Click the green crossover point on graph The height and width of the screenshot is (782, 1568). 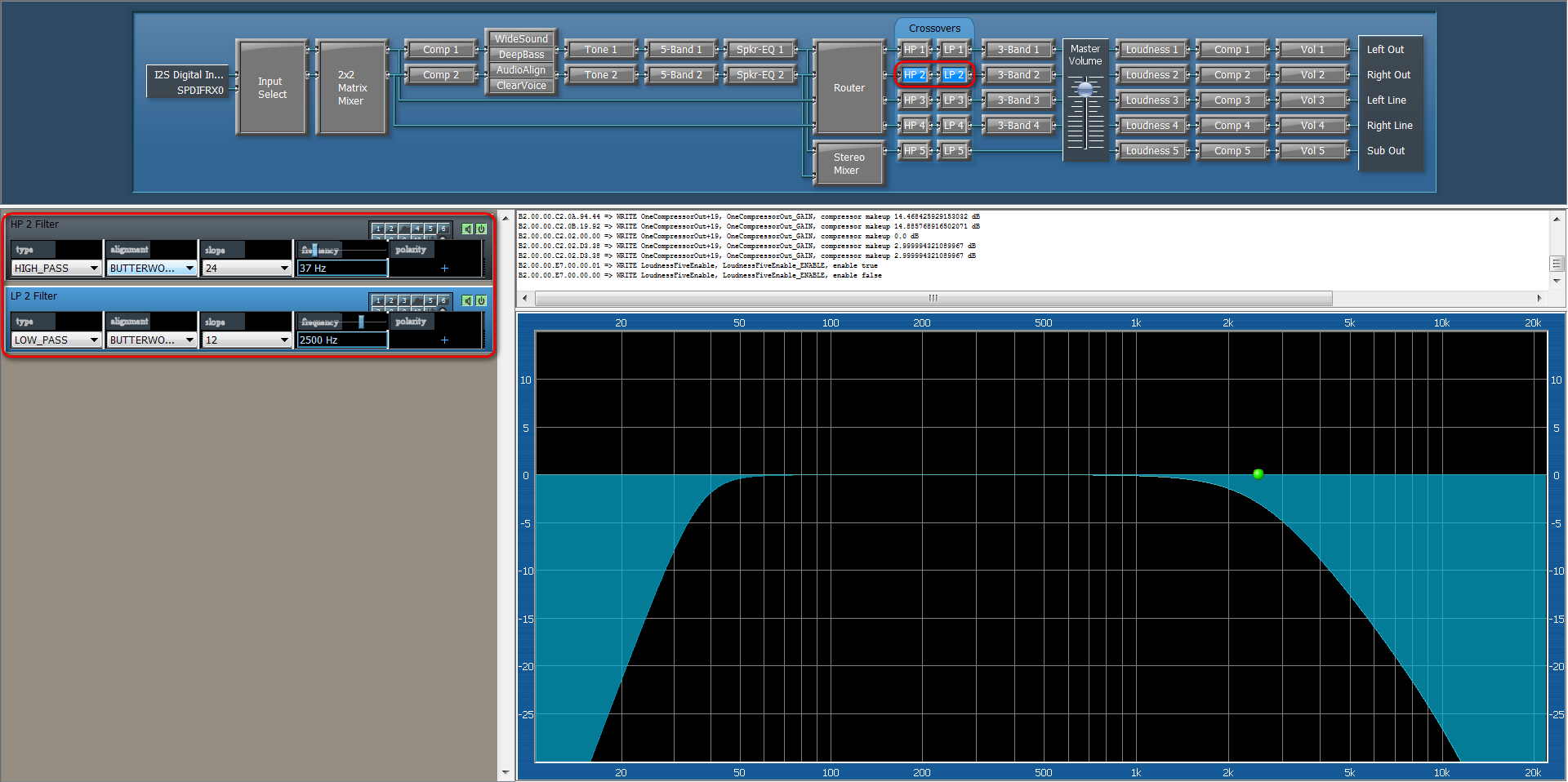(x=1258, y=474)
